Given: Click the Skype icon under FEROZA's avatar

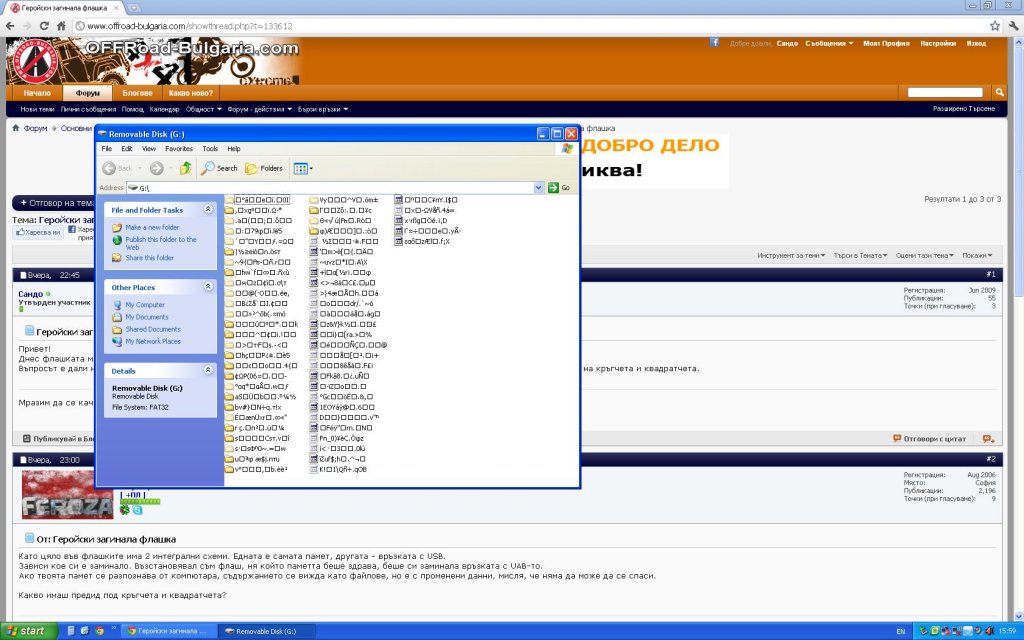Looking at the screenshot, I should [x=138, y=510].
